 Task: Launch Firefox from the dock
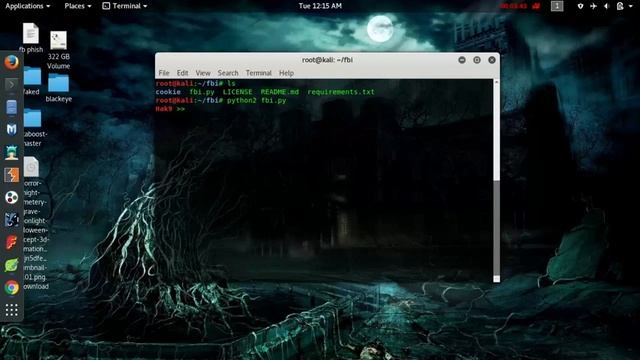11,62
